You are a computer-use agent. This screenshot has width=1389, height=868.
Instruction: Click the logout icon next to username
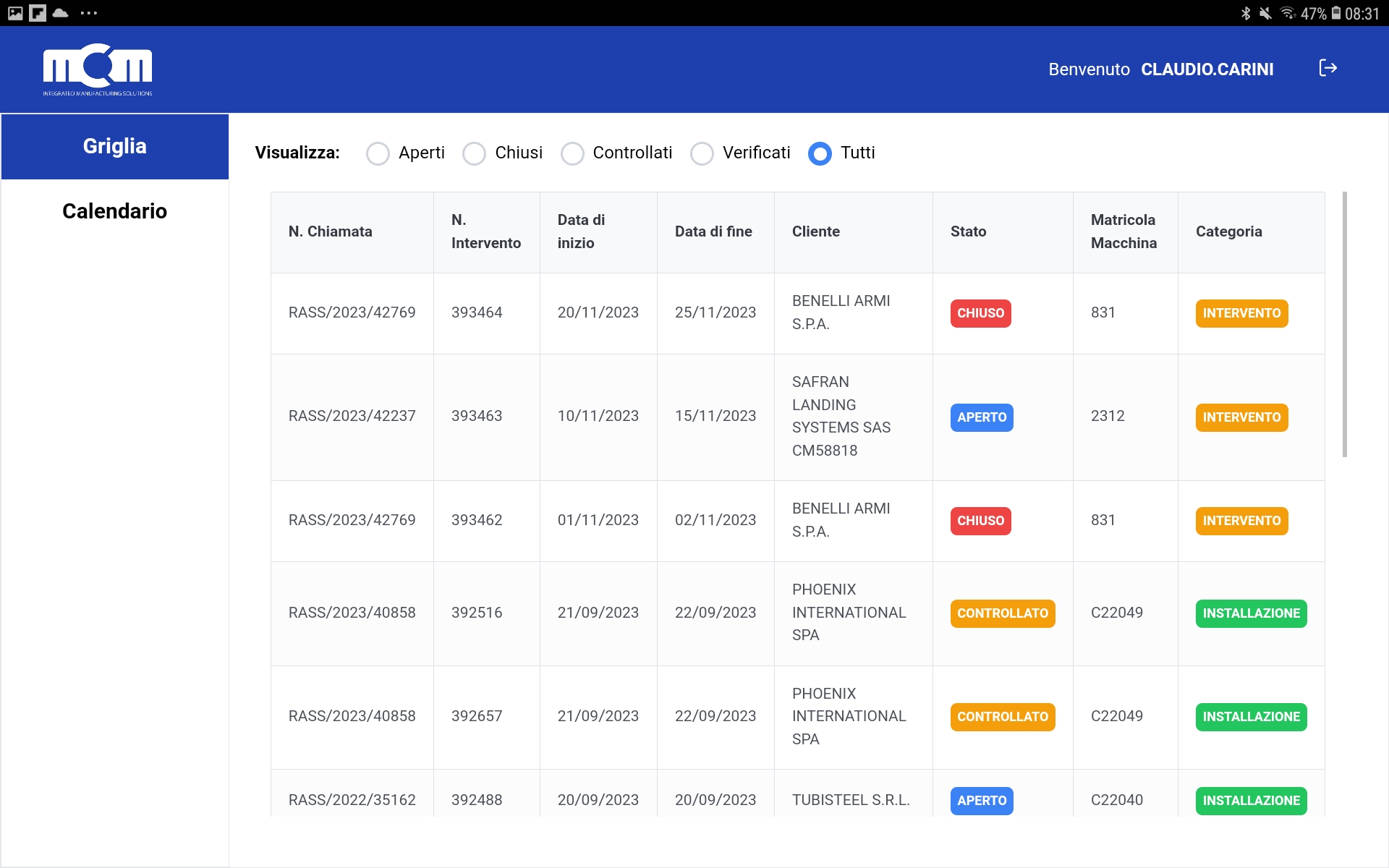(1328, 68)
